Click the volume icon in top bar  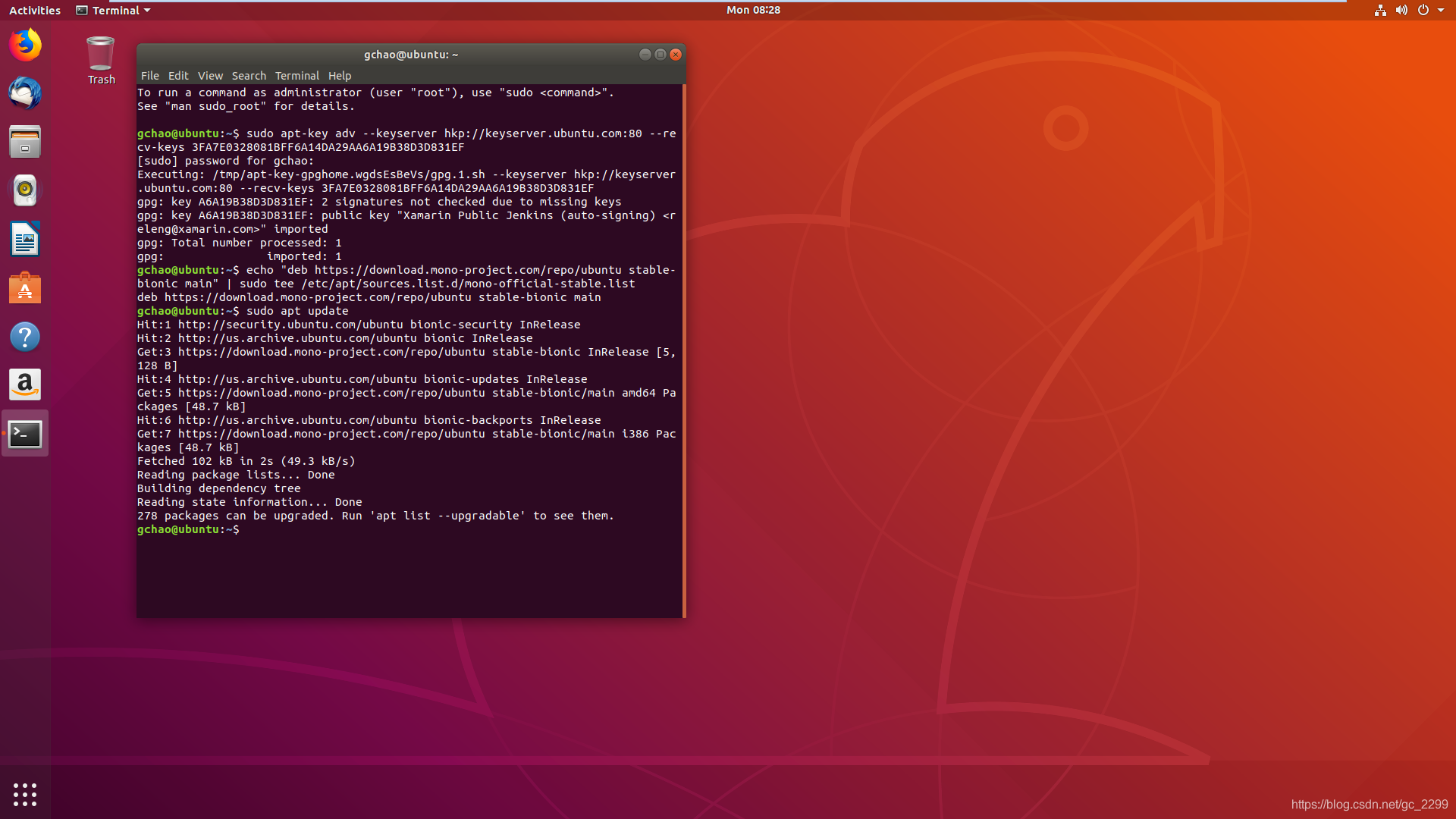[x=1401, y=10]
